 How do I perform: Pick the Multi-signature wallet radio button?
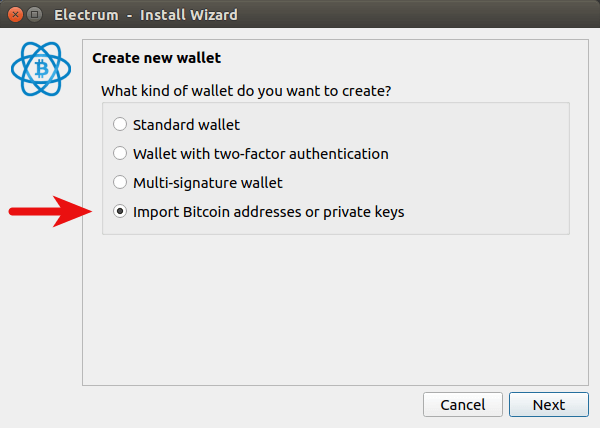point(120,183)
